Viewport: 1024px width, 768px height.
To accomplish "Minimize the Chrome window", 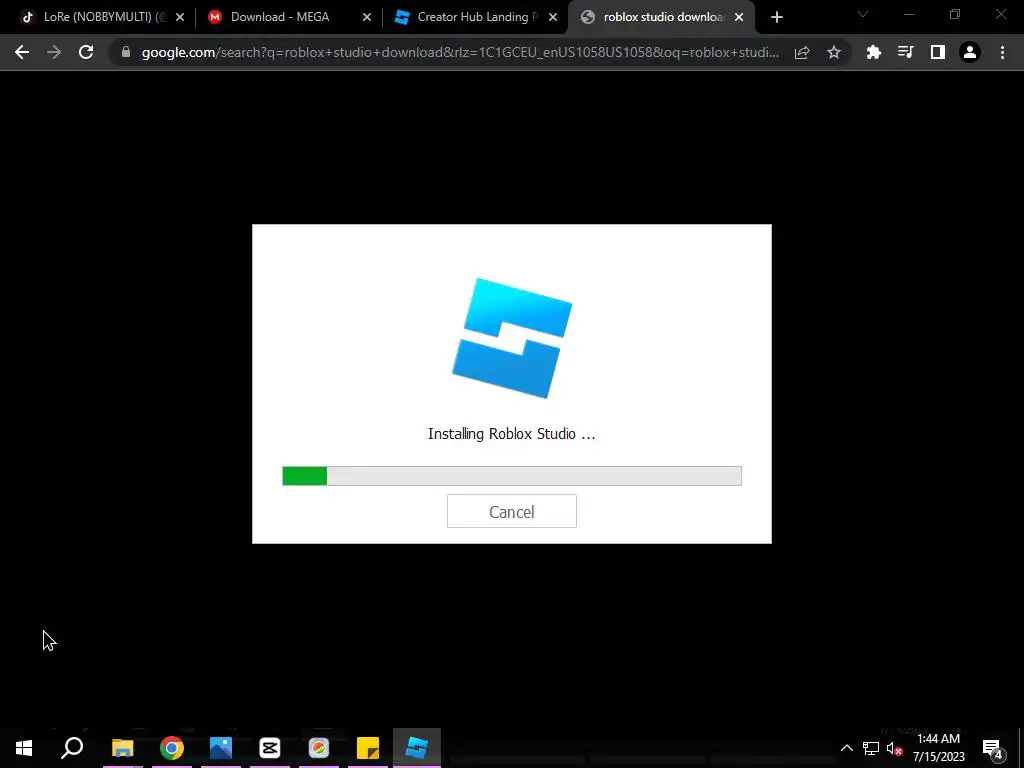I will click(909, 14).
